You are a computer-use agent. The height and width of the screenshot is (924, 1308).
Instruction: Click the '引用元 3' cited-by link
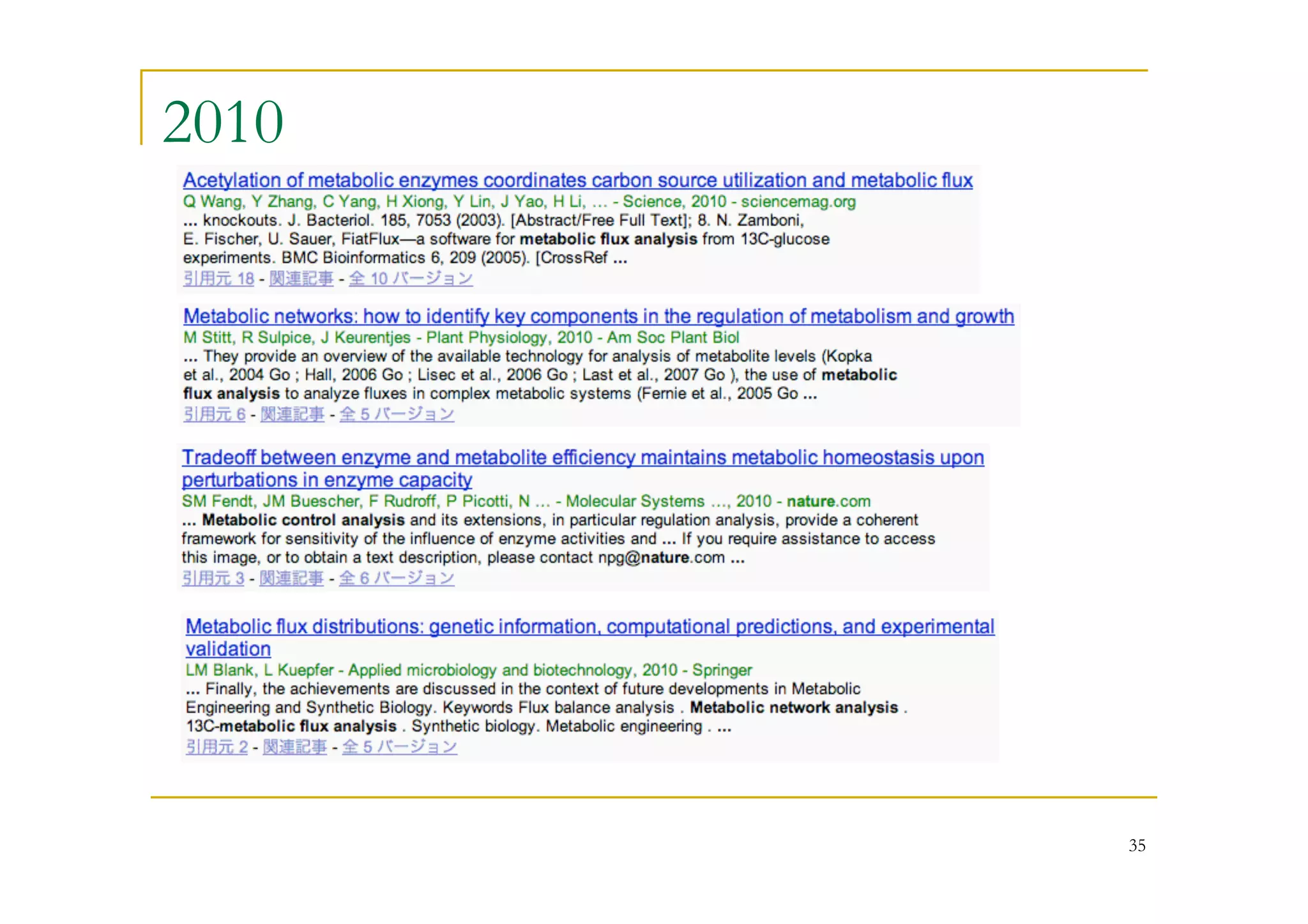click(213, 579)
